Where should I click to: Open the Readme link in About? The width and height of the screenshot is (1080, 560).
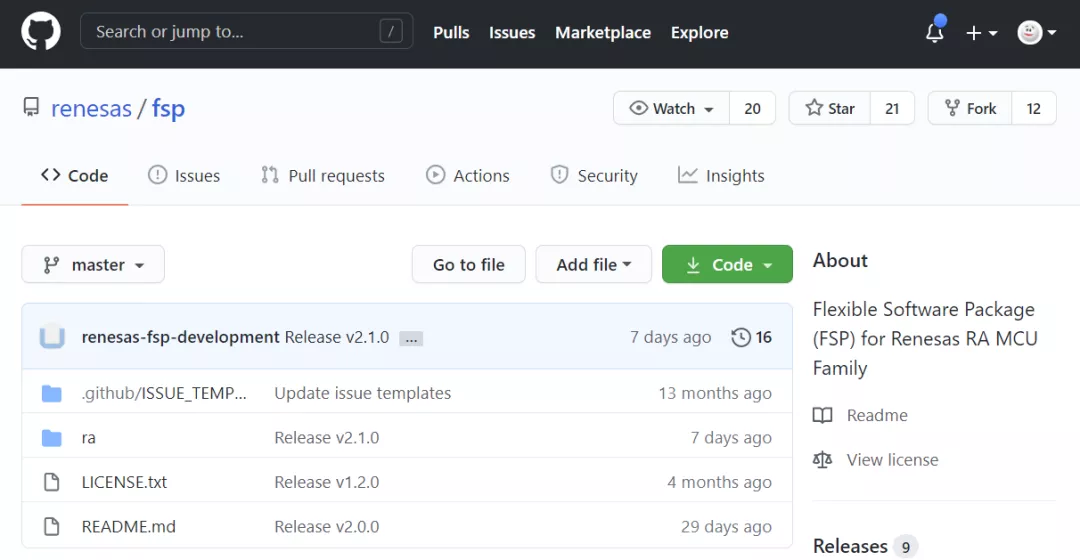pos(860,415)
